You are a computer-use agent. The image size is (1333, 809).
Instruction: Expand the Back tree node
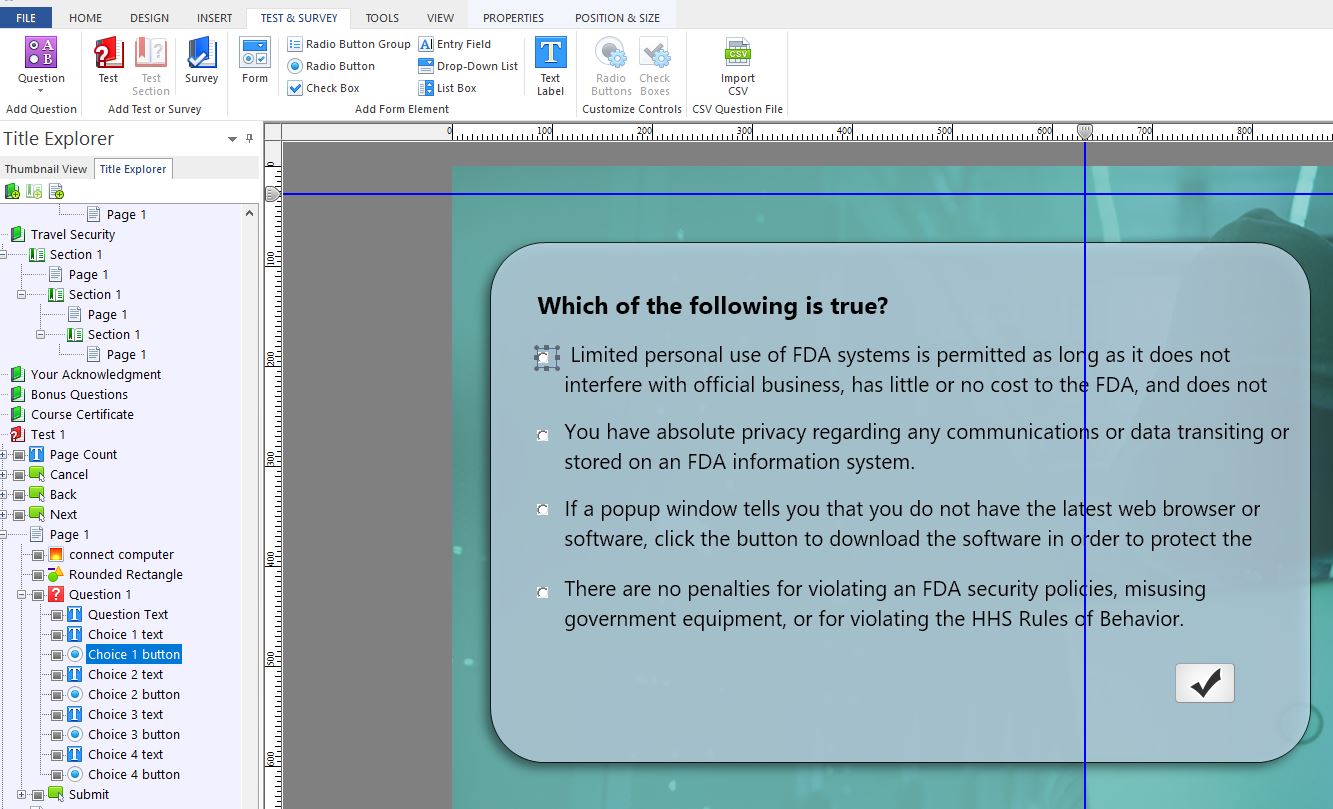(3, 494)
